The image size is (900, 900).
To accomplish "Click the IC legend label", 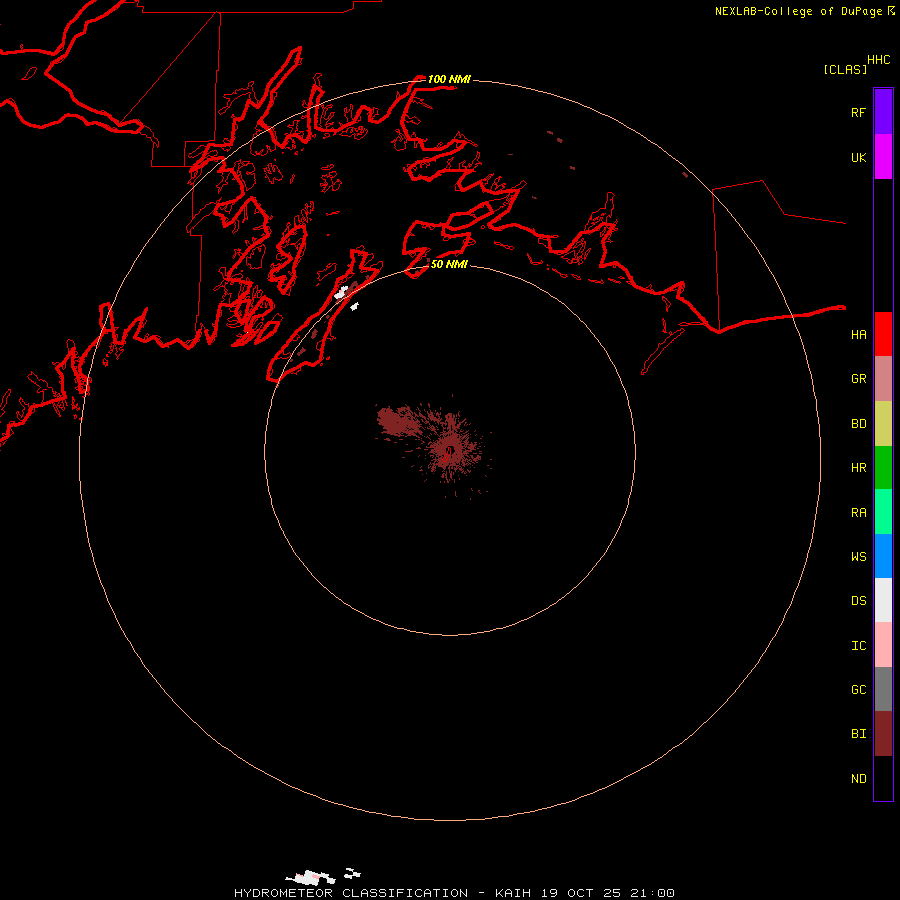I will point(858,646).
